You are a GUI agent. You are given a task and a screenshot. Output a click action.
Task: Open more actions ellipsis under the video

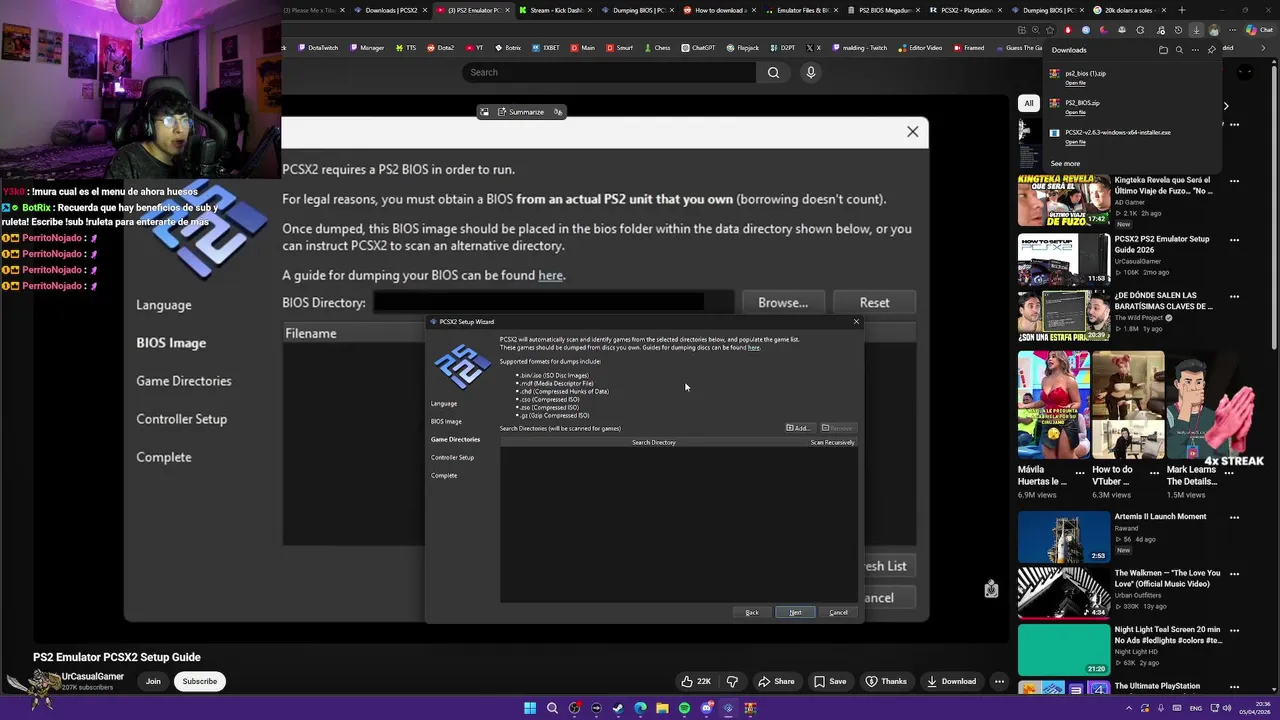point(999,681)
